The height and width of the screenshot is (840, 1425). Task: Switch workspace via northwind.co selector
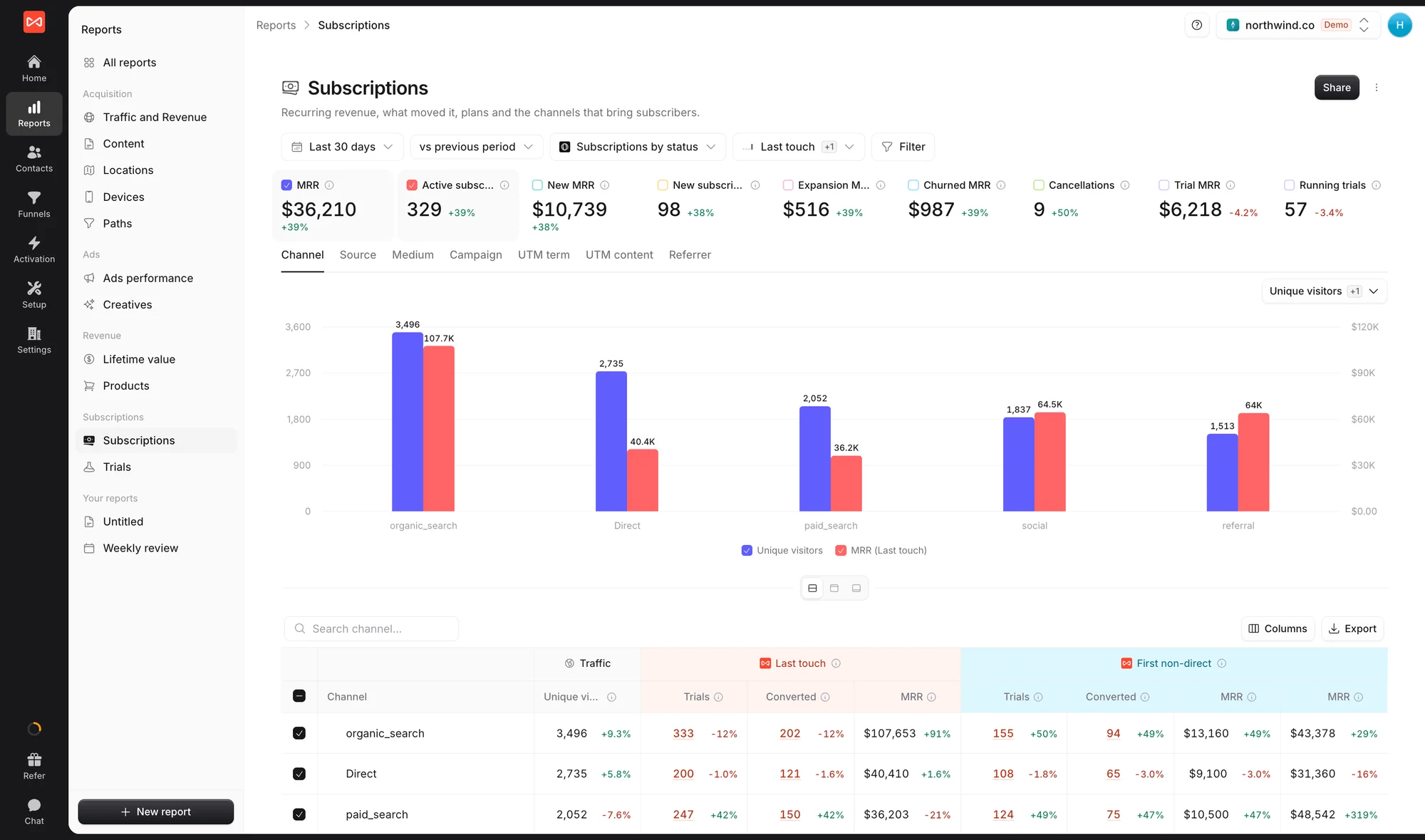(x=1297, y=25)
